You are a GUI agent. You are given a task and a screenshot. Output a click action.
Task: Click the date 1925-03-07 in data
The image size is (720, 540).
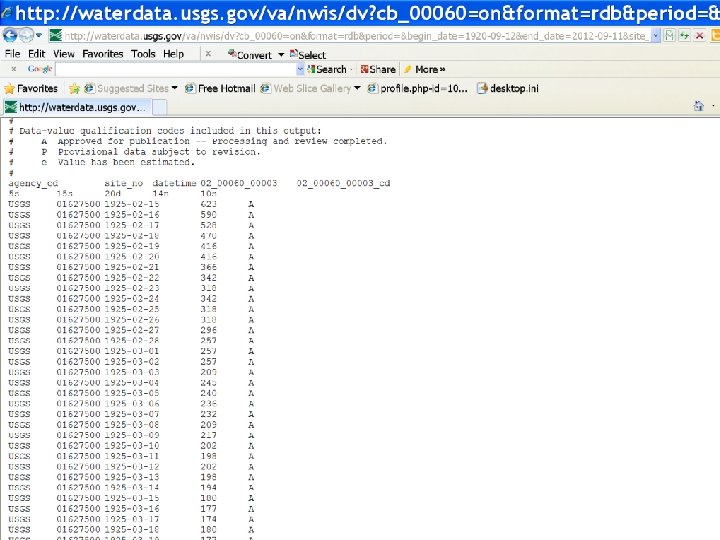pyautogui.click(x=132, y=414)
